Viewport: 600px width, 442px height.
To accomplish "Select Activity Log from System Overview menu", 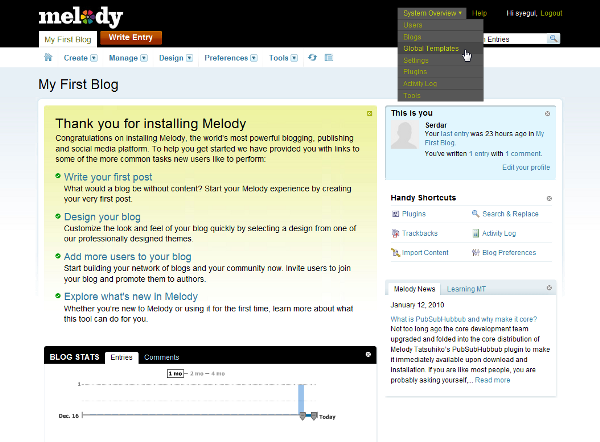I will (440, 83).
